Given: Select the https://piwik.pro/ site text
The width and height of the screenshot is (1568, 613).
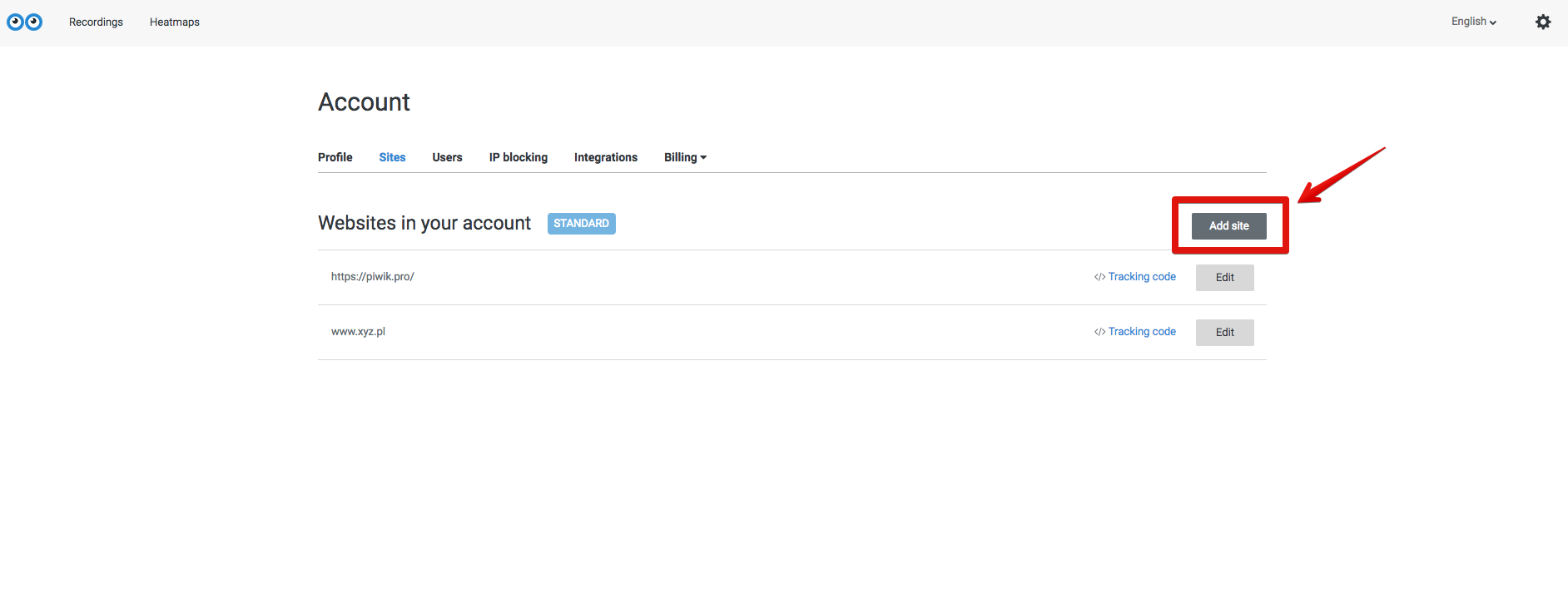Looking at the screenshot, I should point(373,277).
